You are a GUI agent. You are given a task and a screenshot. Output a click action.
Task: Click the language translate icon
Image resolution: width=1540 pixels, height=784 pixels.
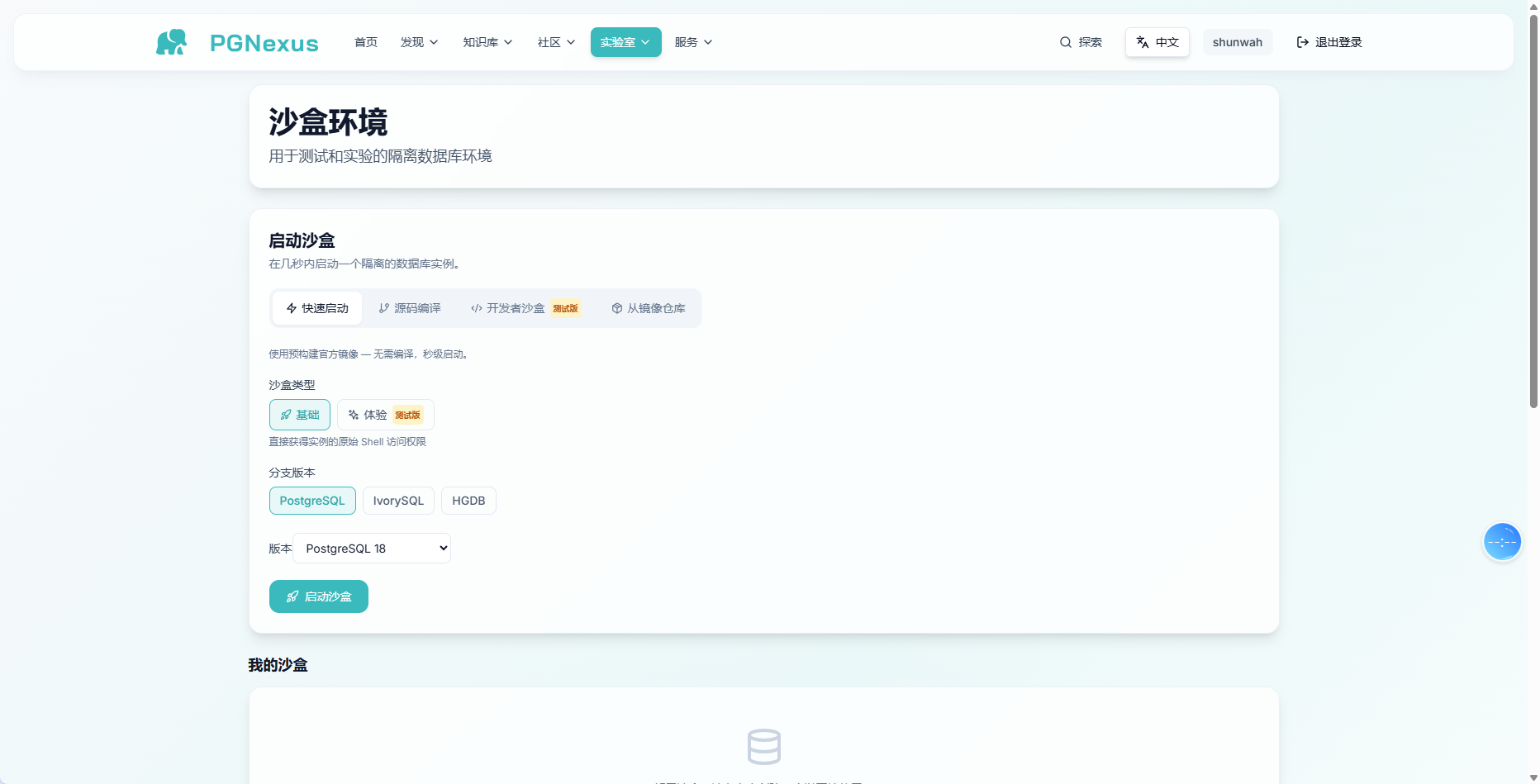click(x=1143, y=42)
